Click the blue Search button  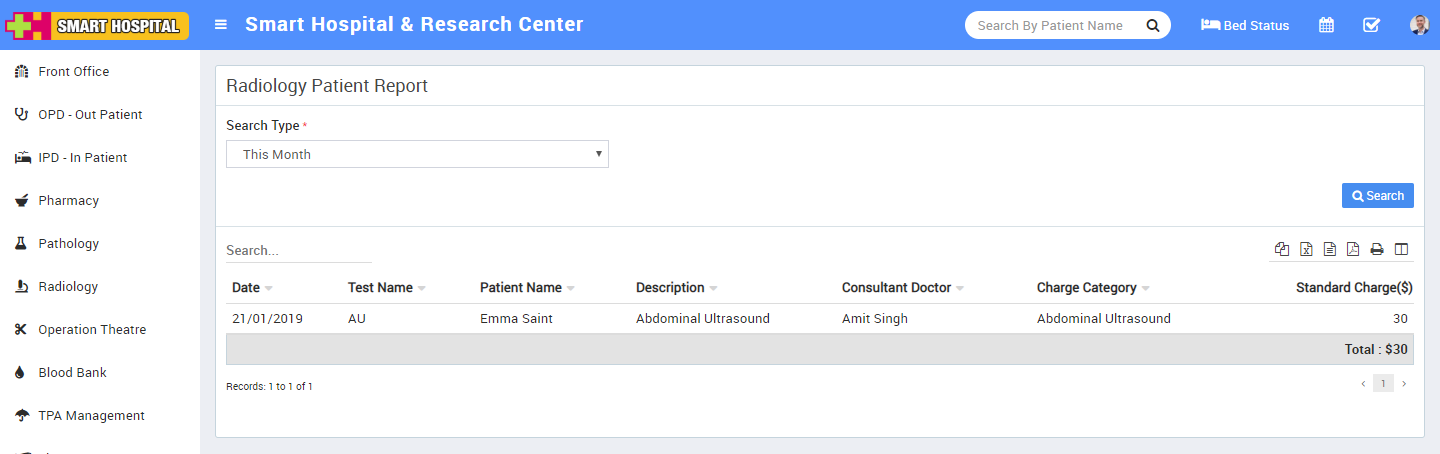point(1377,196)
